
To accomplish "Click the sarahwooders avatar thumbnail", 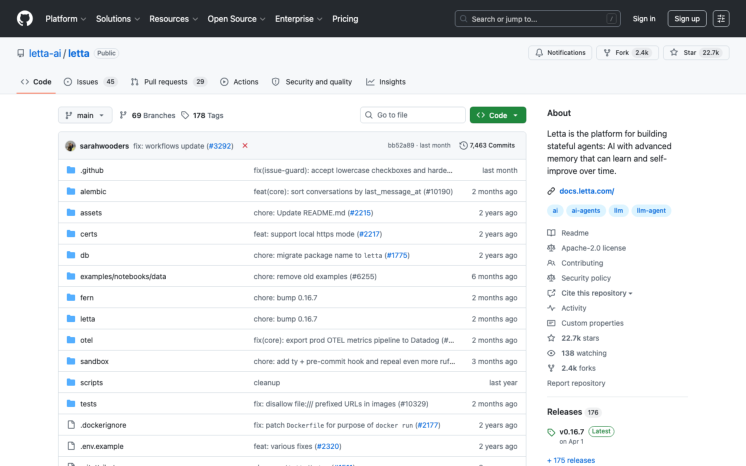I will (70, 146).
